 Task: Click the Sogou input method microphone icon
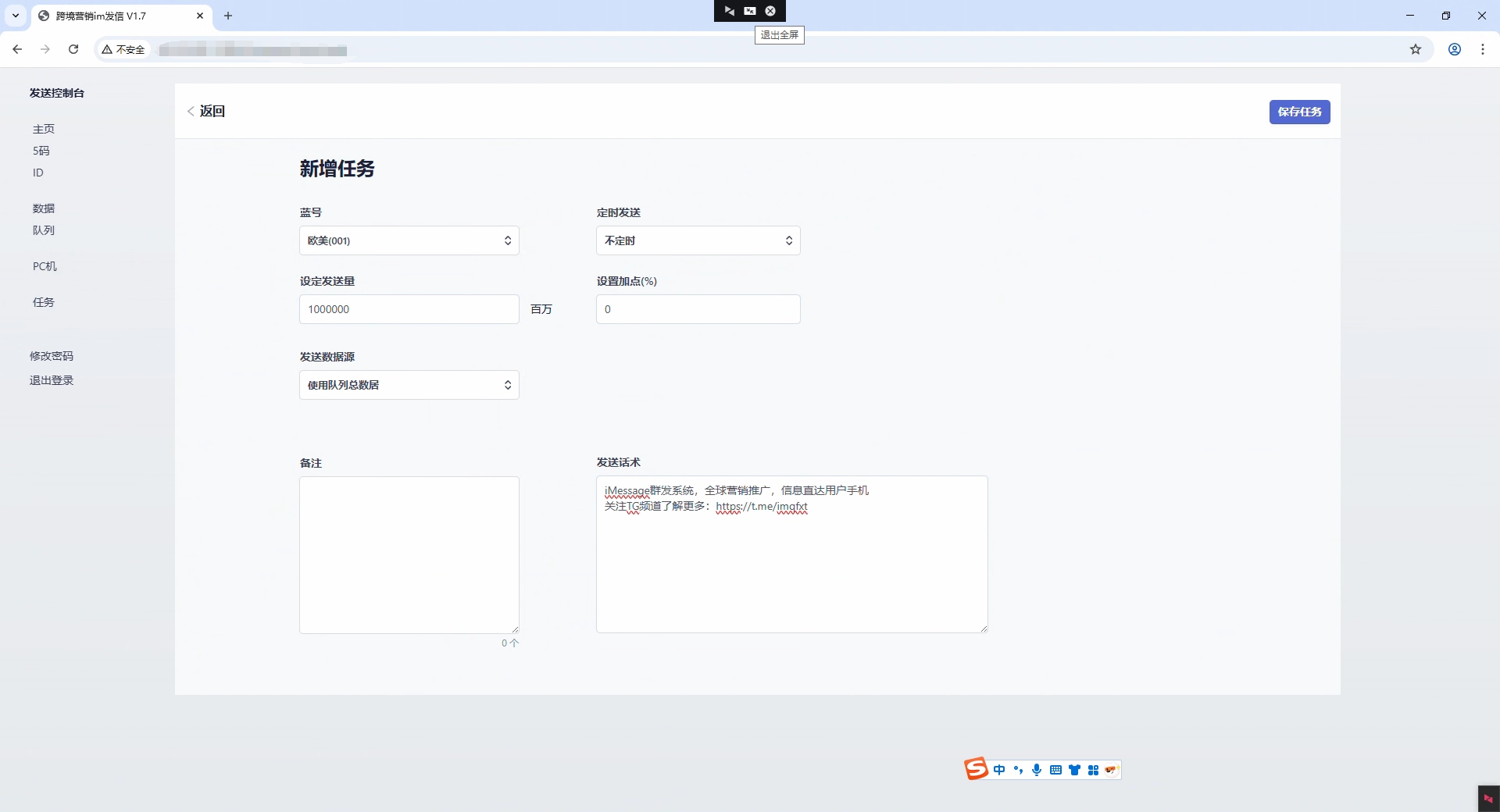click(1037, 770)
